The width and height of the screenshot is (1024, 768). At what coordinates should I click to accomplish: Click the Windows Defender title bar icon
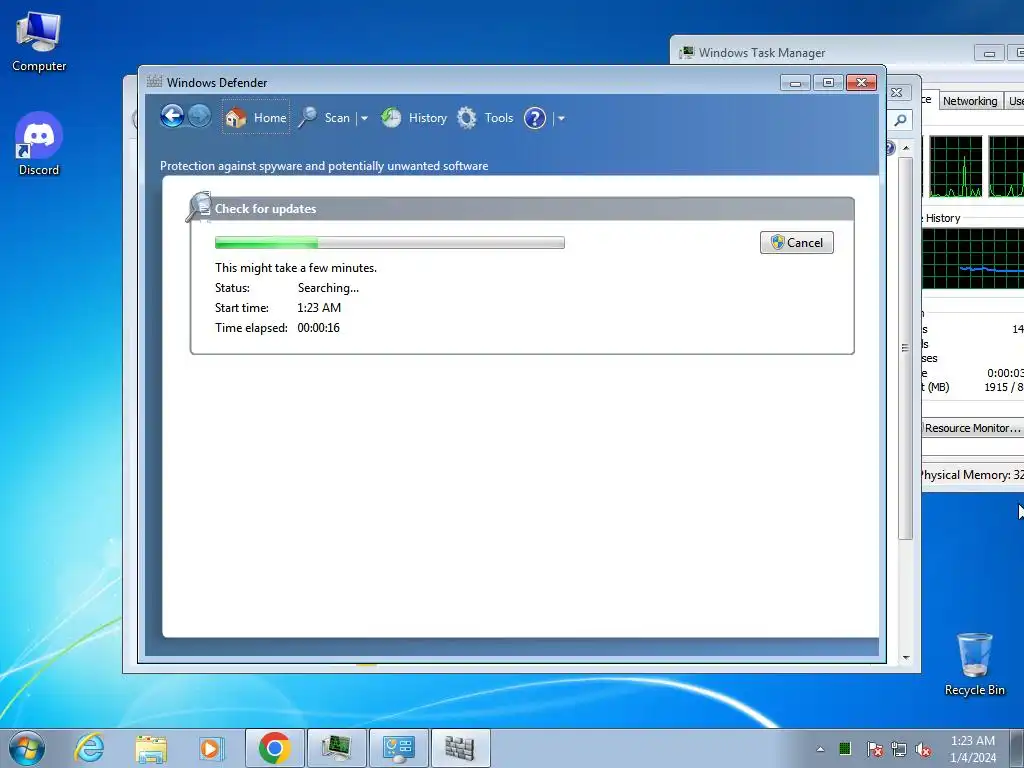pyautogui.click(x=154, y=82)
